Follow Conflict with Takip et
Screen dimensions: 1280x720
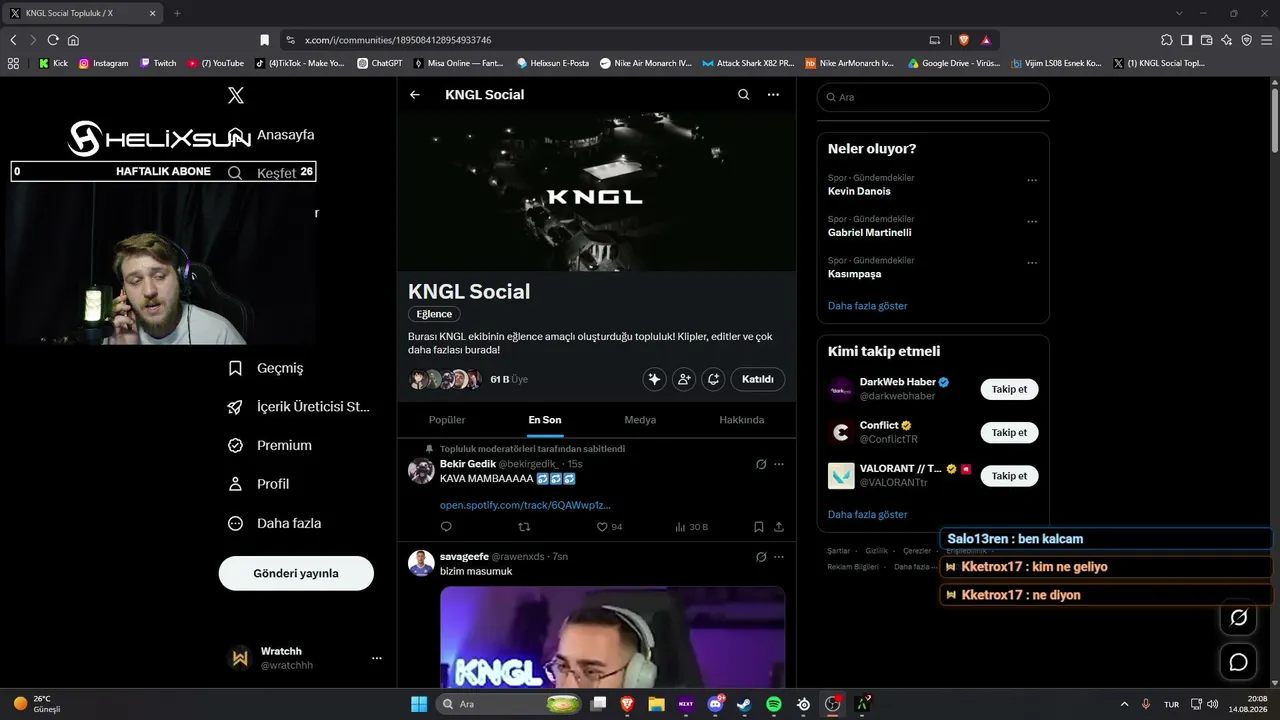click(1009, 433)
